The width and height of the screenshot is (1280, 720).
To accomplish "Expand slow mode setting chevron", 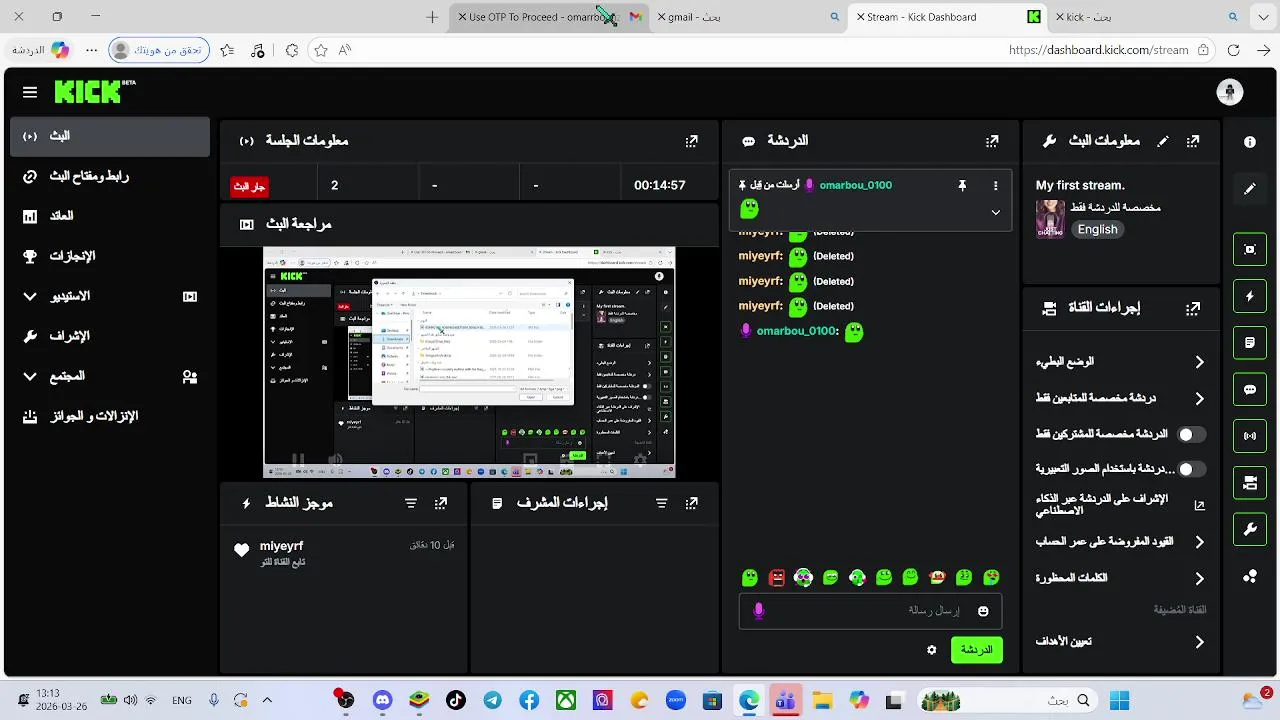I will pos(1199,362).
